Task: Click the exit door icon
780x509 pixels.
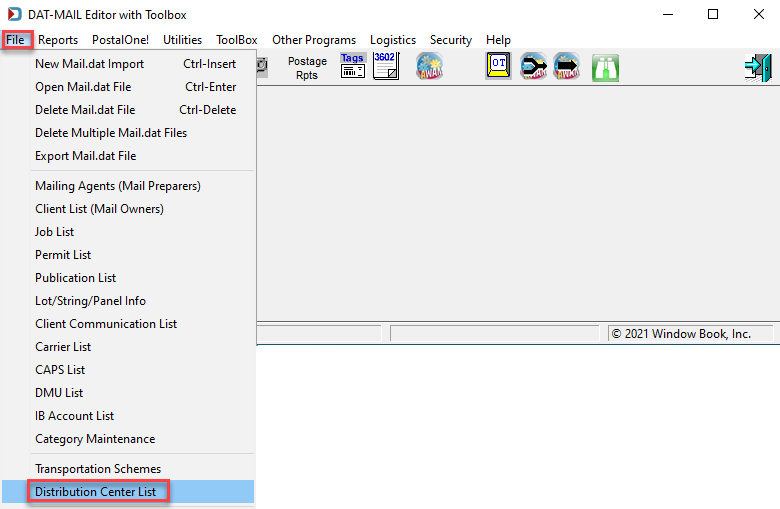Action: click(x=758, y=68)
